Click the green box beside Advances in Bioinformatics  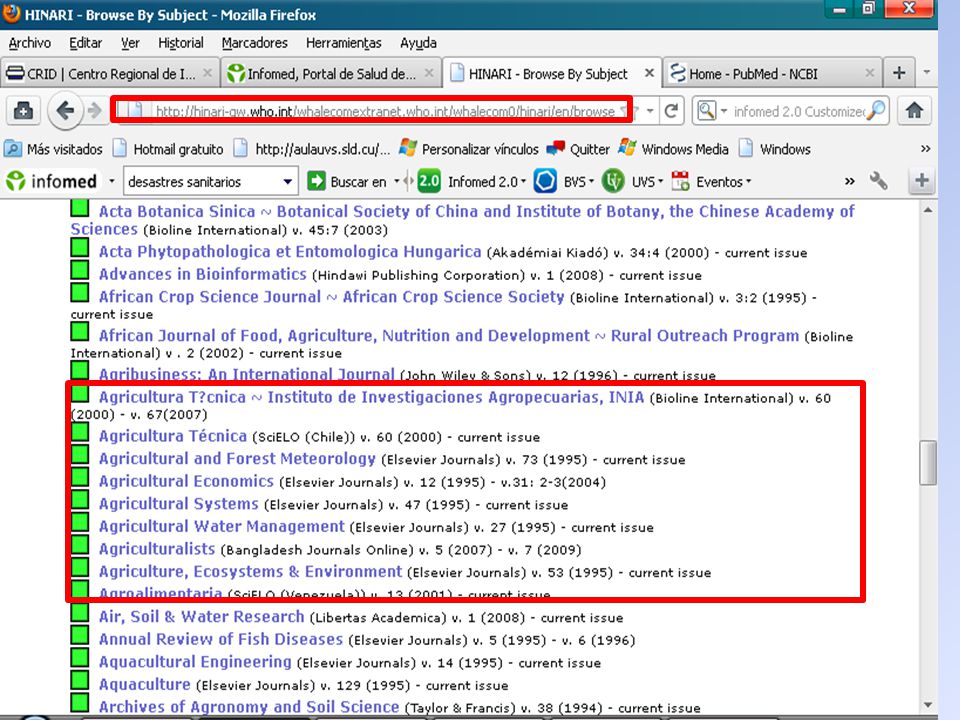tap(80, 269)
